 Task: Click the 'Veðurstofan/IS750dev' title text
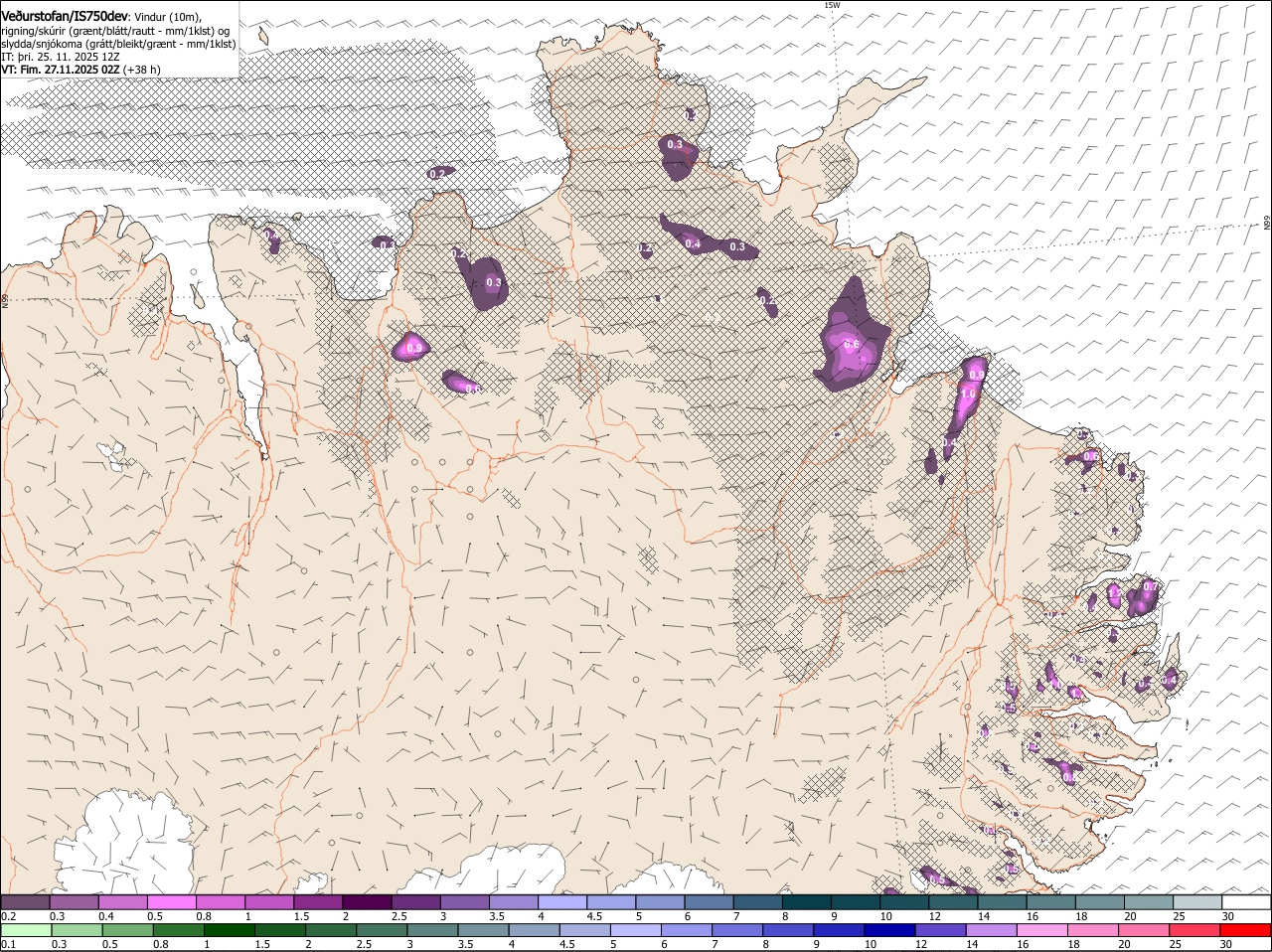point(65,16)
